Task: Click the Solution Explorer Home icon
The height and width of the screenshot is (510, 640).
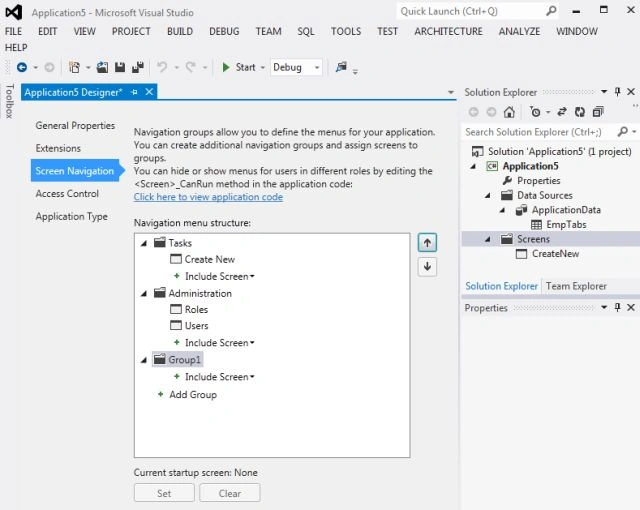Action: pyautogui.click(x=509, y=112)
